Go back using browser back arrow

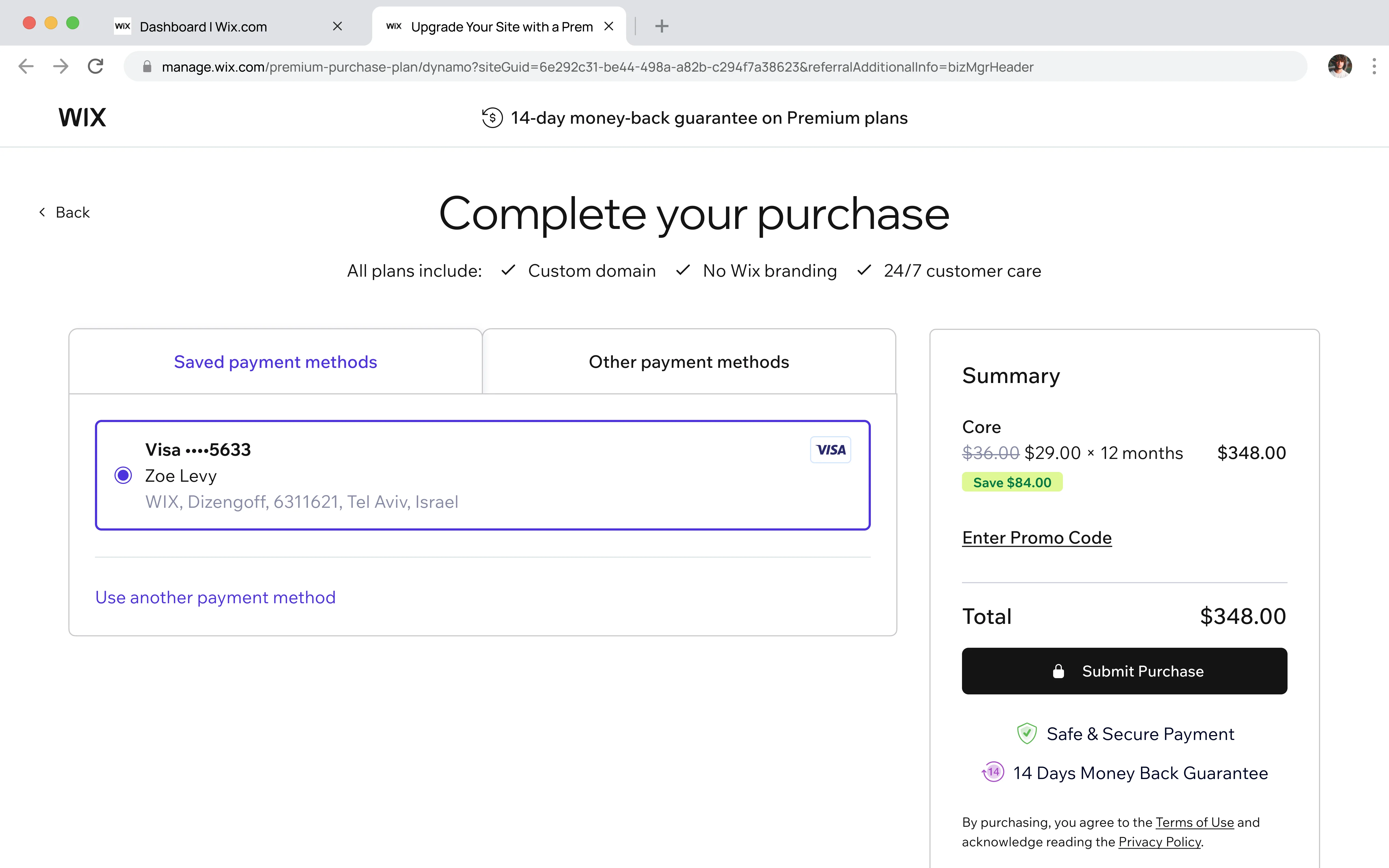pos(26,67)
